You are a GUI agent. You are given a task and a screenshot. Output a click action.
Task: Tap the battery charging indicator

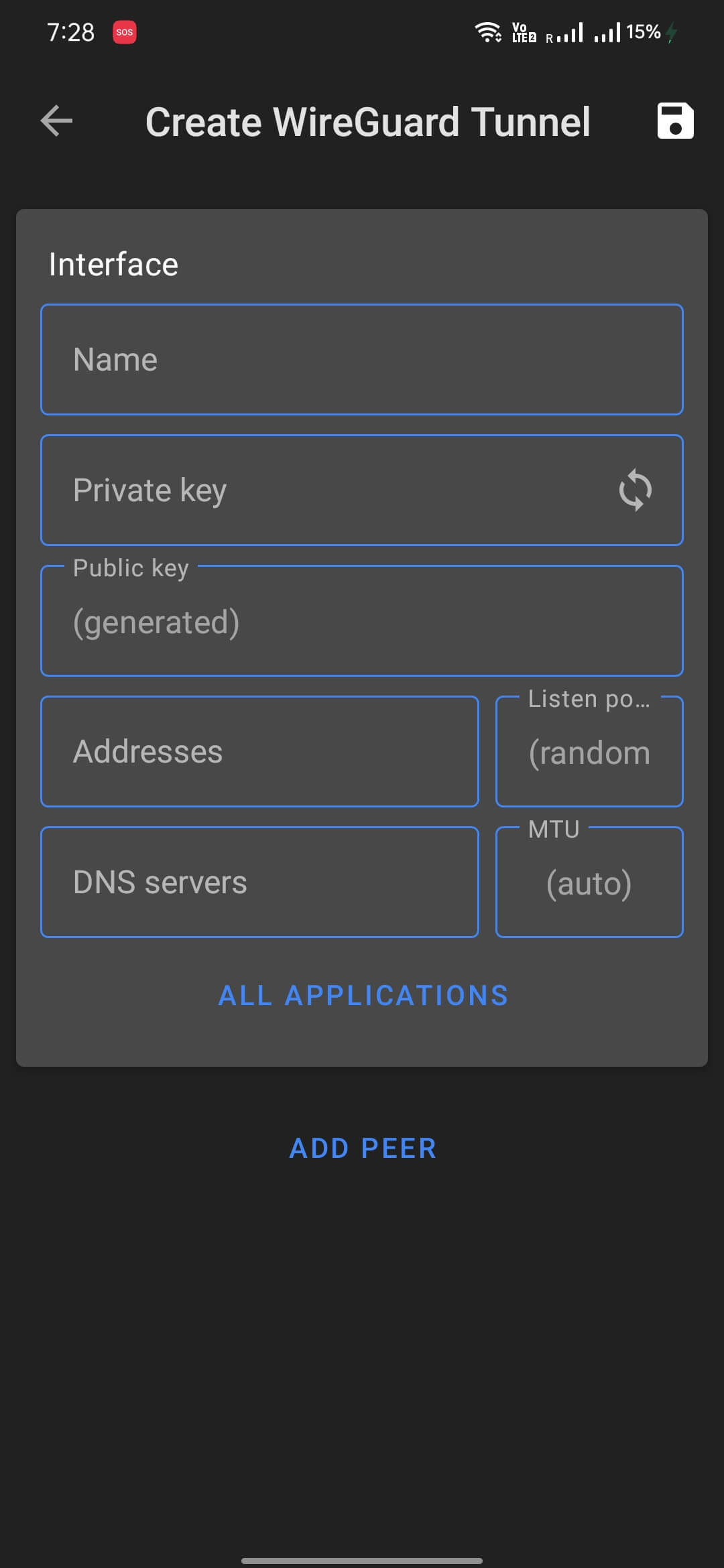pyautogui.click(x=671, y=31)
